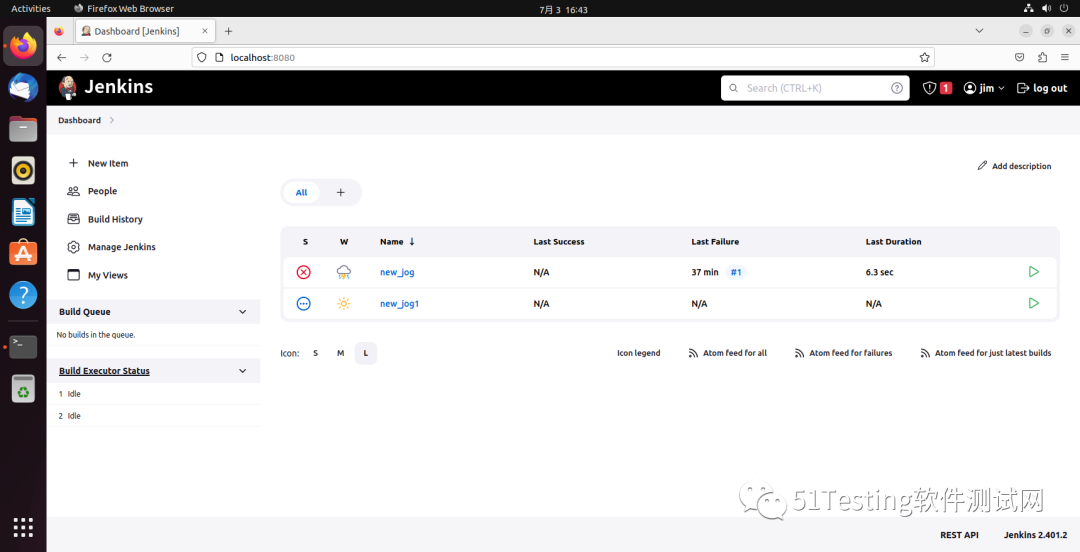
Task: Open the new_jog1 job link
Action: pos(399,303)
